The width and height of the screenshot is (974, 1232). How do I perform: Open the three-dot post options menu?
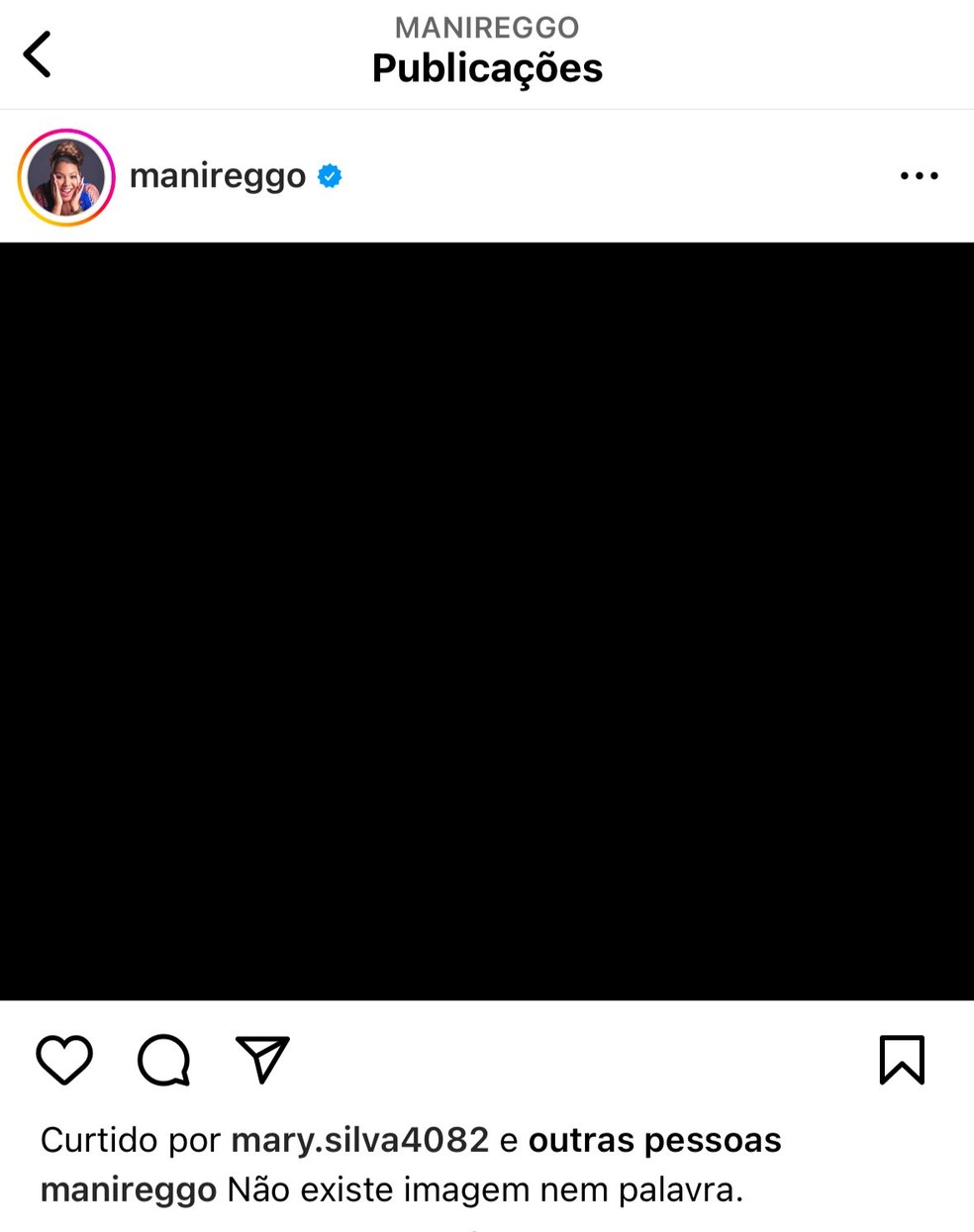tap(919, 176)
